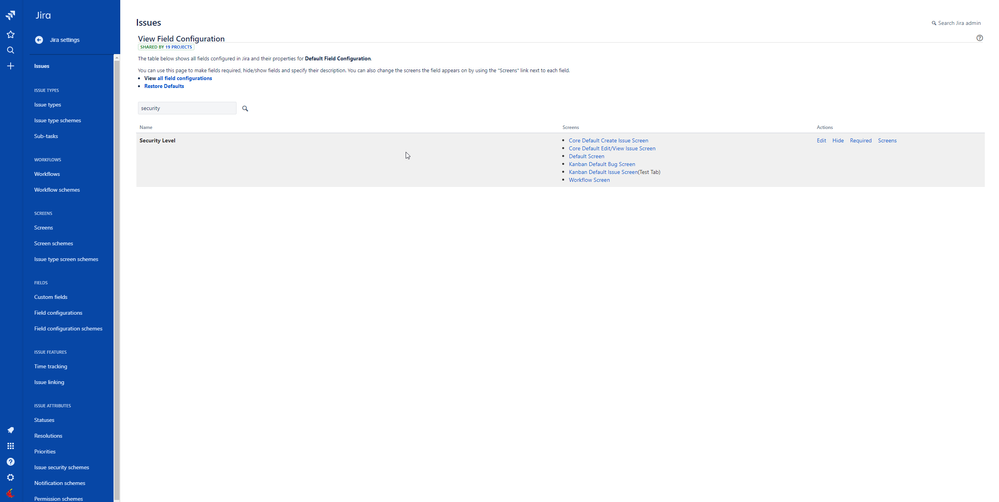This screenshot has height=502, width=999.
Task: Click the create plus icon
Action: 10,66
